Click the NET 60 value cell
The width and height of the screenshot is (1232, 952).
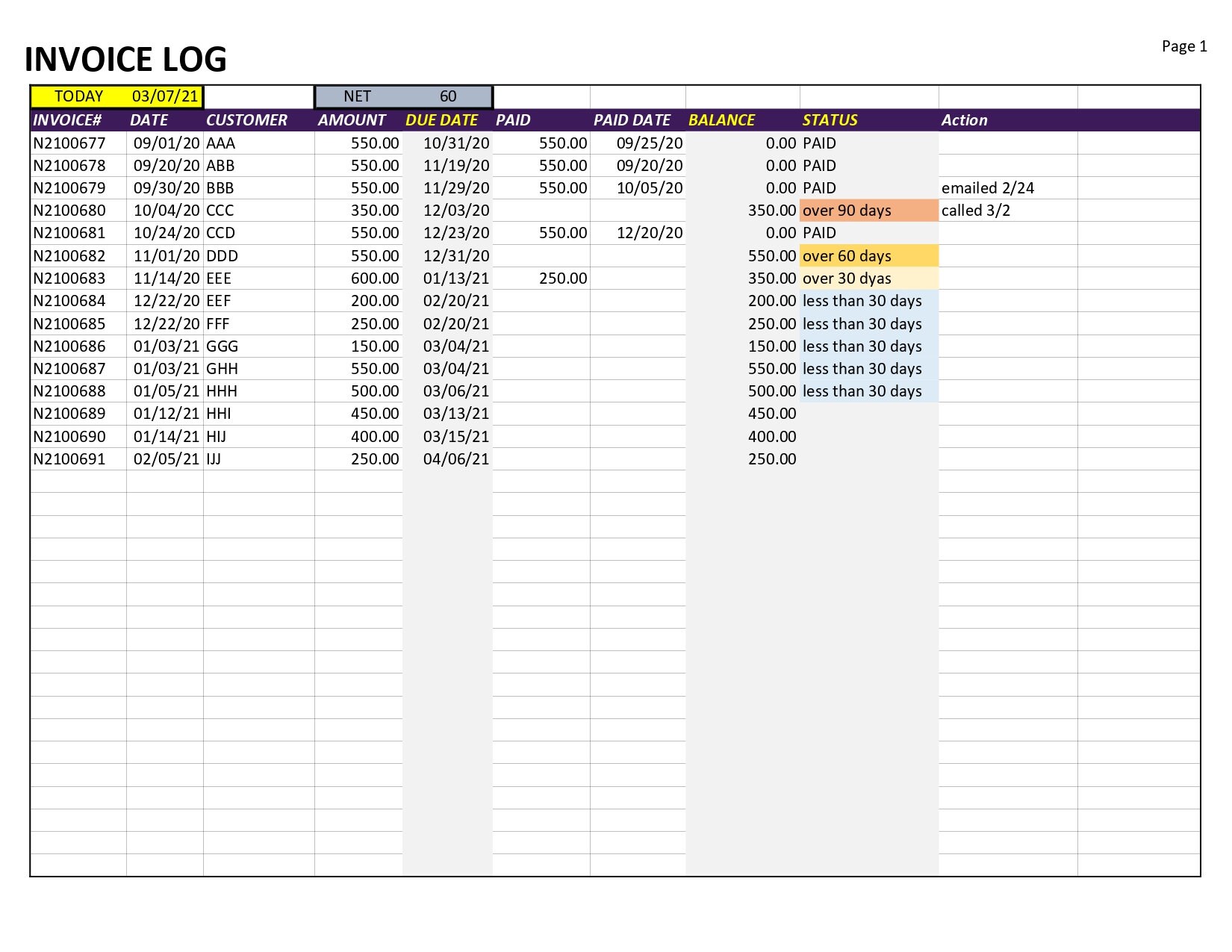(x=448, y=96)
